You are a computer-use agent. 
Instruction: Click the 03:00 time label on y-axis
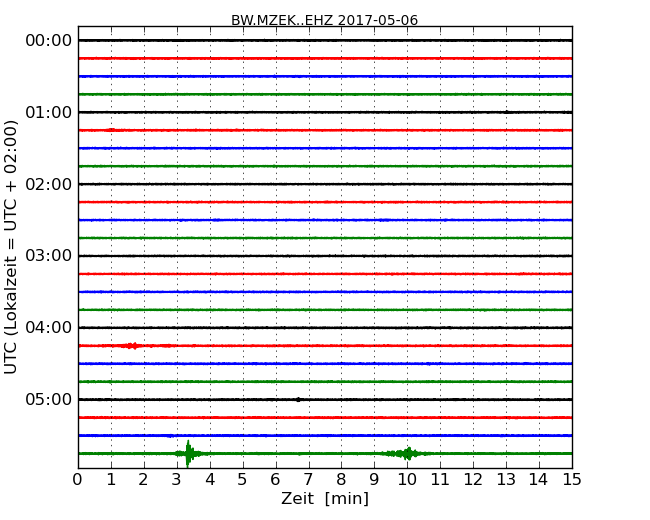tap(48, 256)
